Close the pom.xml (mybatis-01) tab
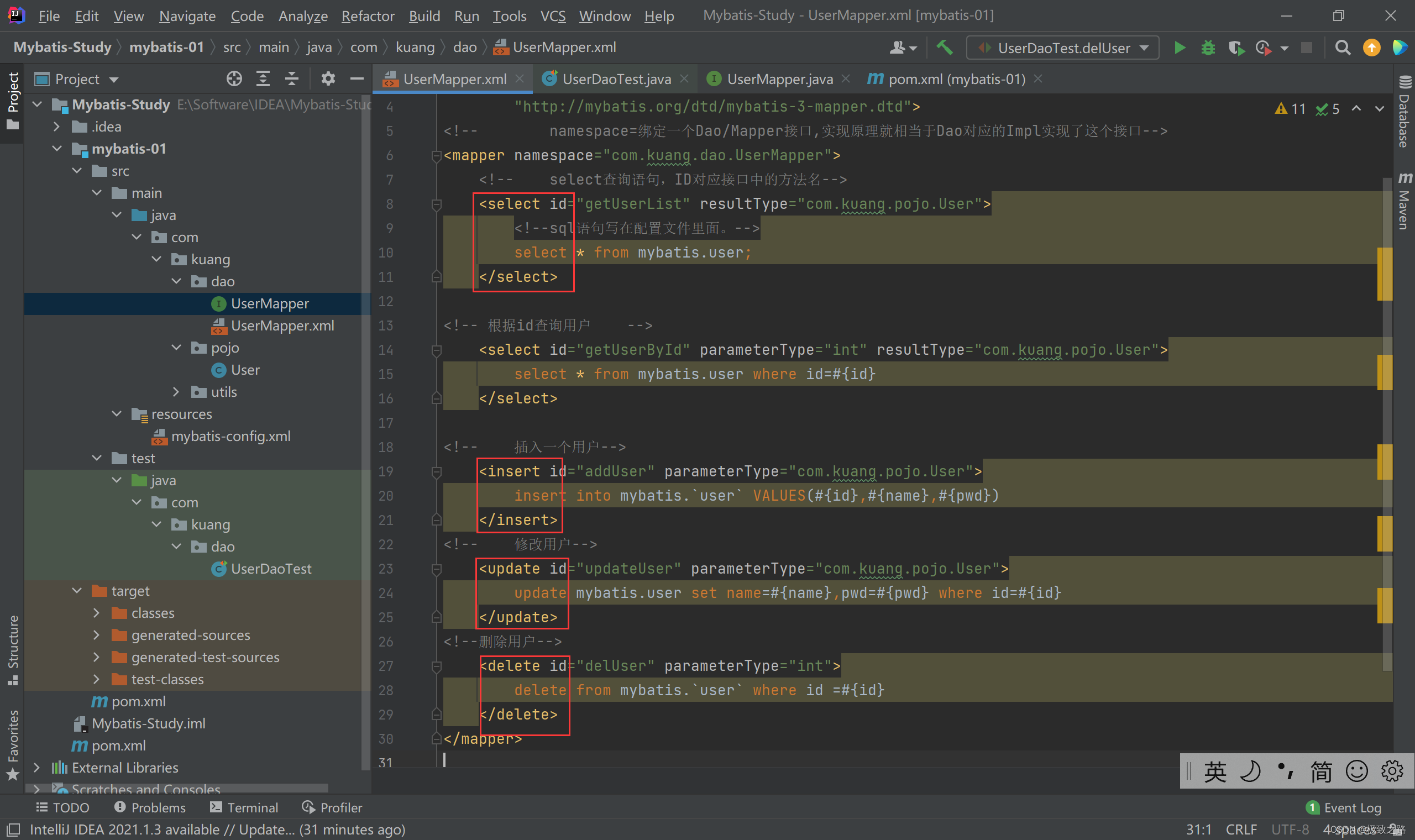1415x840 pixels. [1037, 78]
